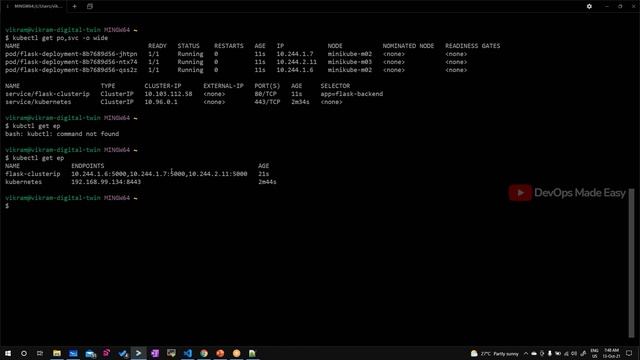Click the microphone tray icon
The width and height of the screenshot is (640, 360).
[x=550, y=353]
